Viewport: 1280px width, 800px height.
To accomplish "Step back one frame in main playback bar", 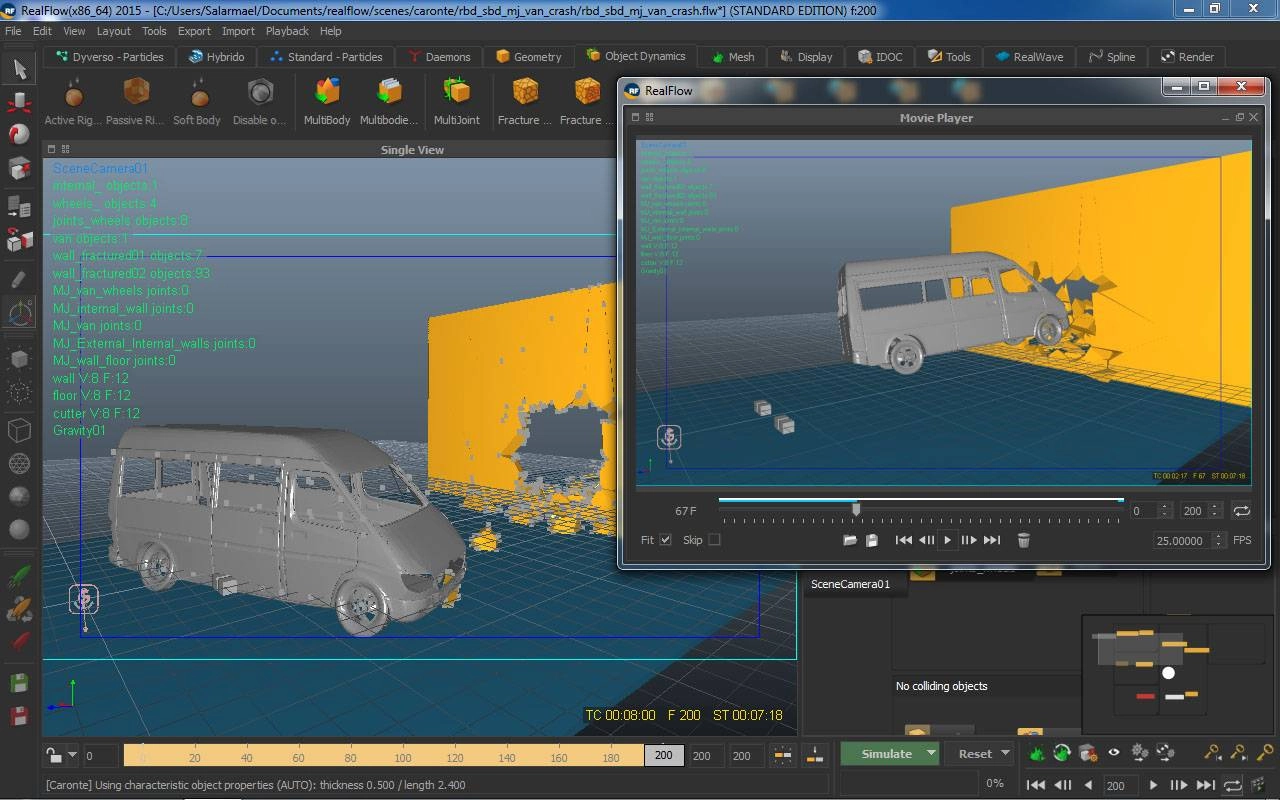I will (x=1064, y=785).
